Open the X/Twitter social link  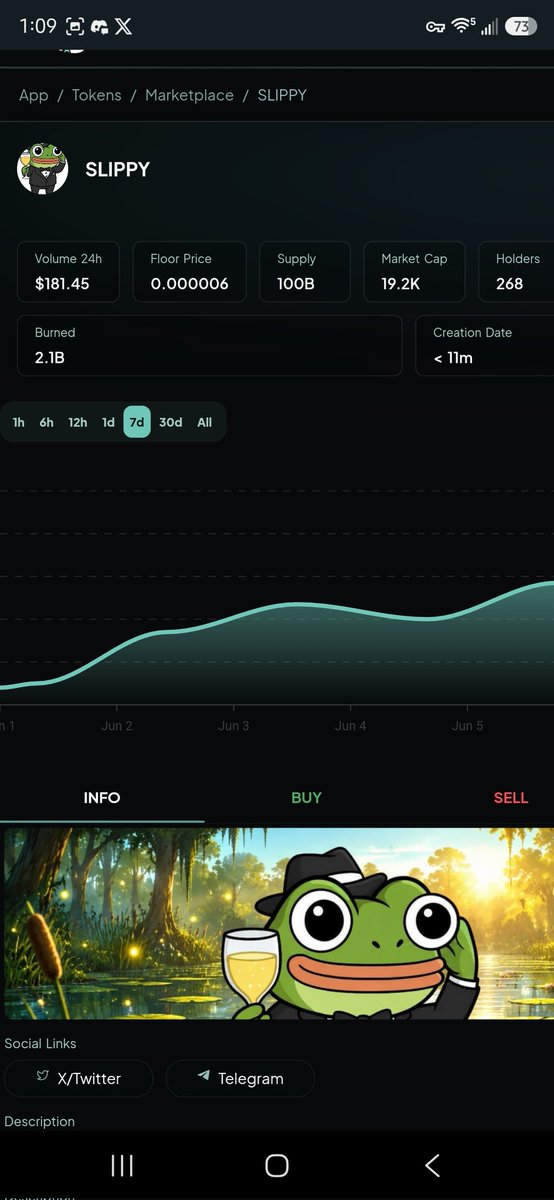pyautogui.click(x=79, y=1078)
